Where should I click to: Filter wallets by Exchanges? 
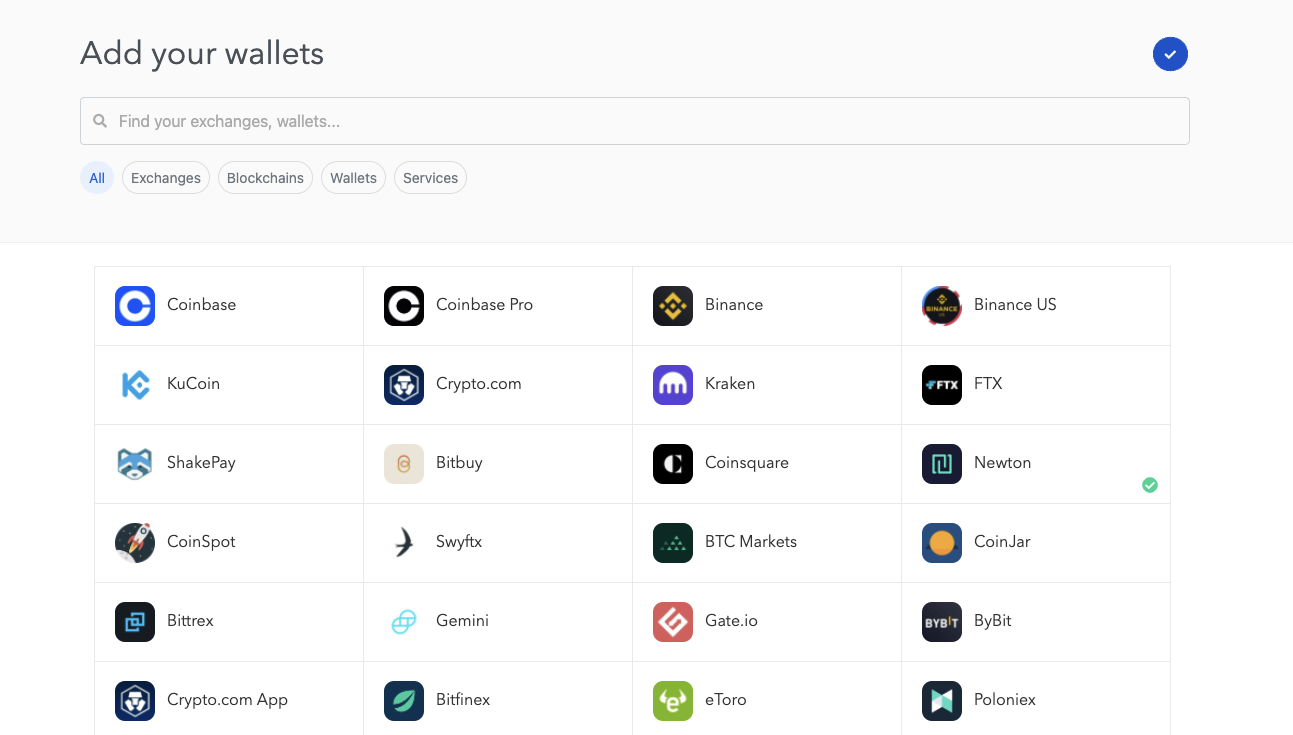point(166,178)
